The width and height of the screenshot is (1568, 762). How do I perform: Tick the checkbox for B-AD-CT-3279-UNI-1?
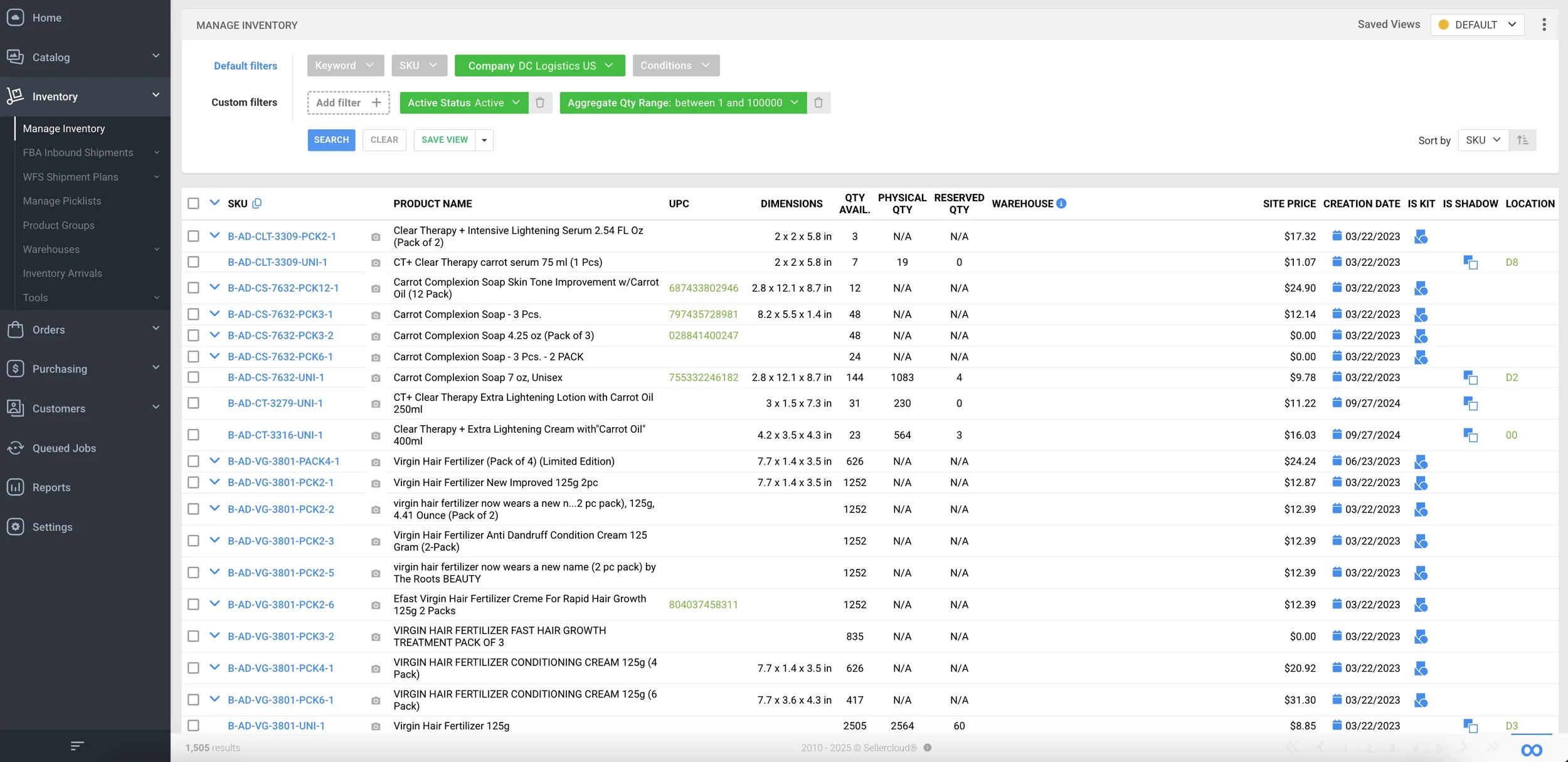193,403
